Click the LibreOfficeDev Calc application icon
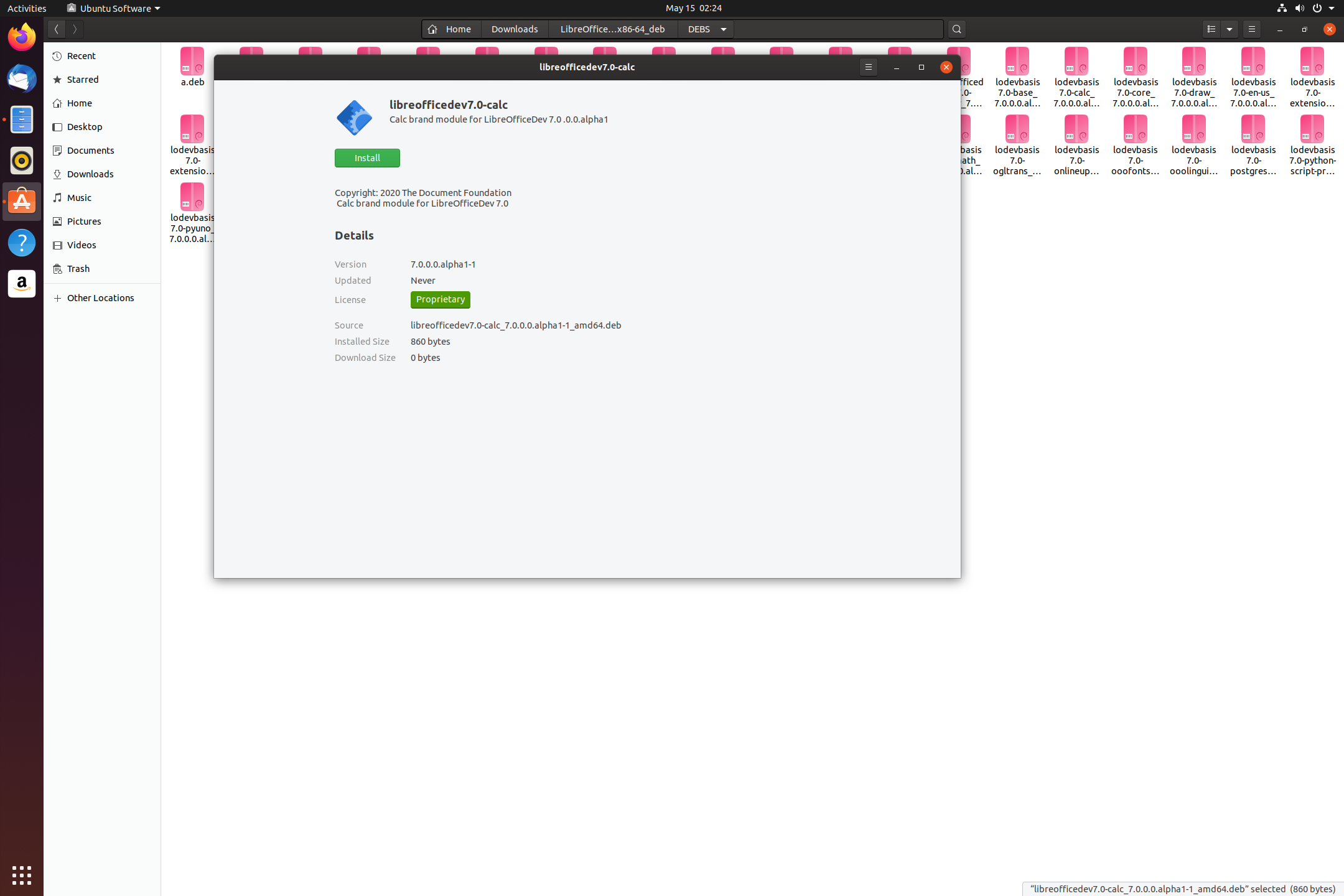Screen dimensions: 1344x896 pos(354,117)
